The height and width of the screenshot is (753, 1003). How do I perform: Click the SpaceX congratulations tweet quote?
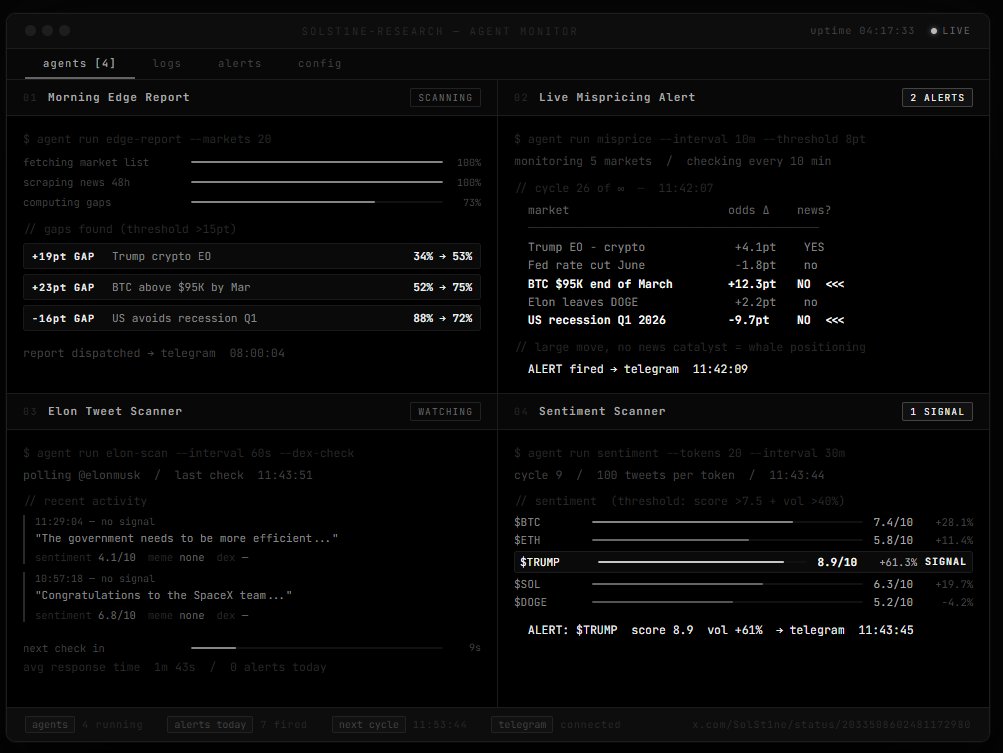point(164,595)
